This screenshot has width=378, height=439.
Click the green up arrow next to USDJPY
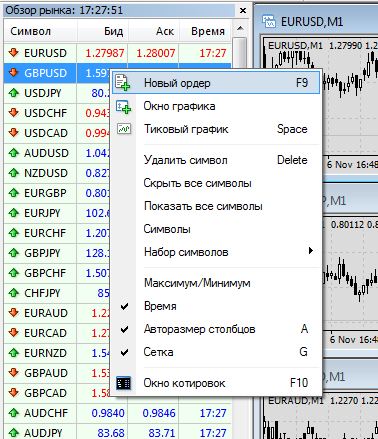14,93
